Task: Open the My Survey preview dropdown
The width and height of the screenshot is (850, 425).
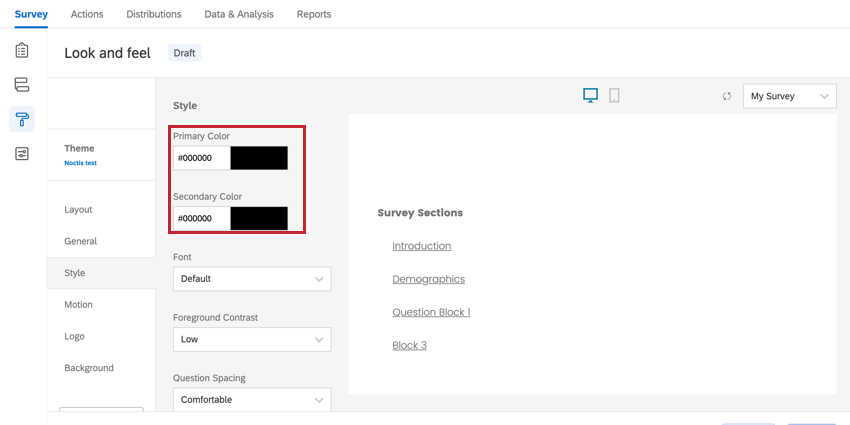Action: 789,97
